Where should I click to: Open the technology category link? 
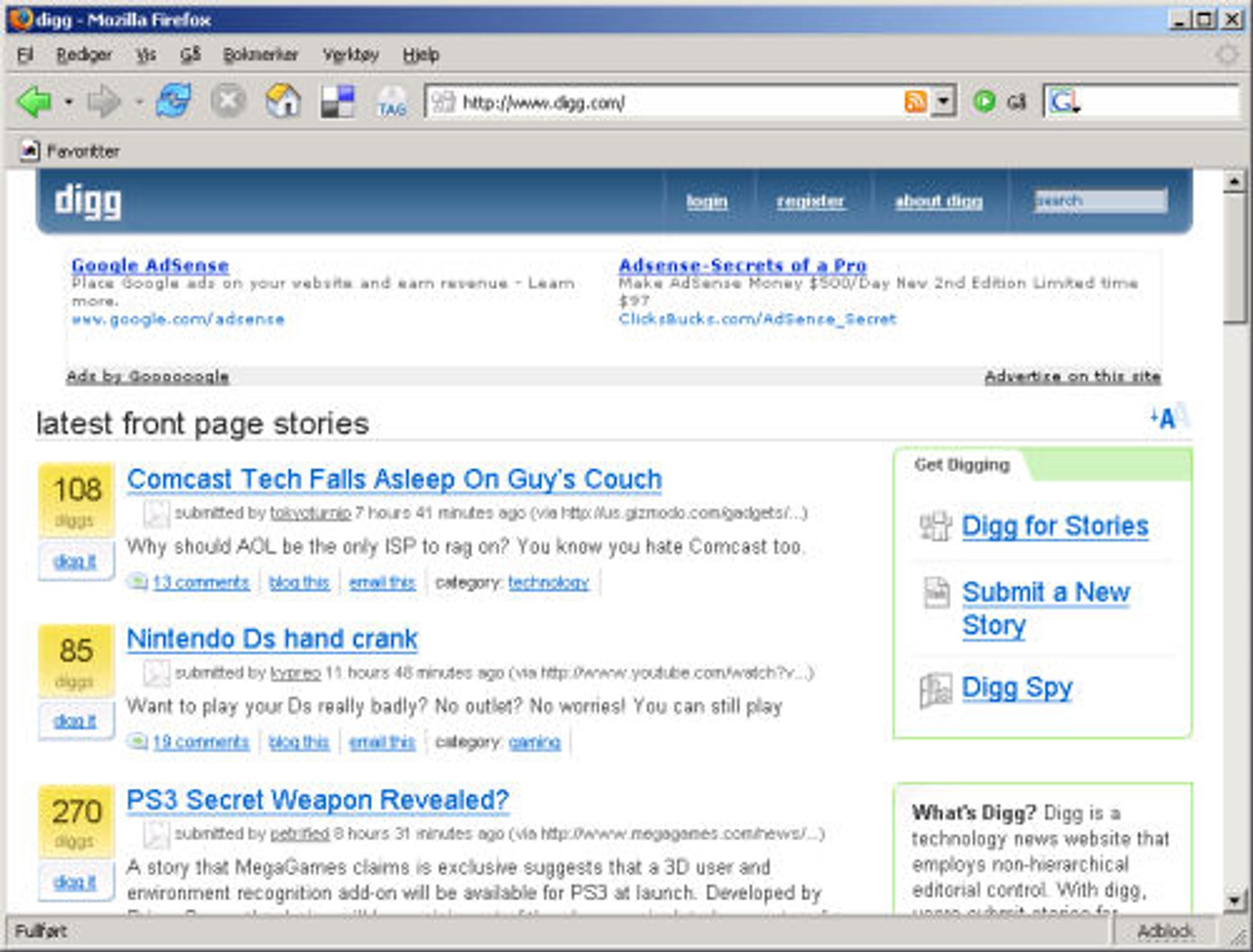[x=549, y=582]
